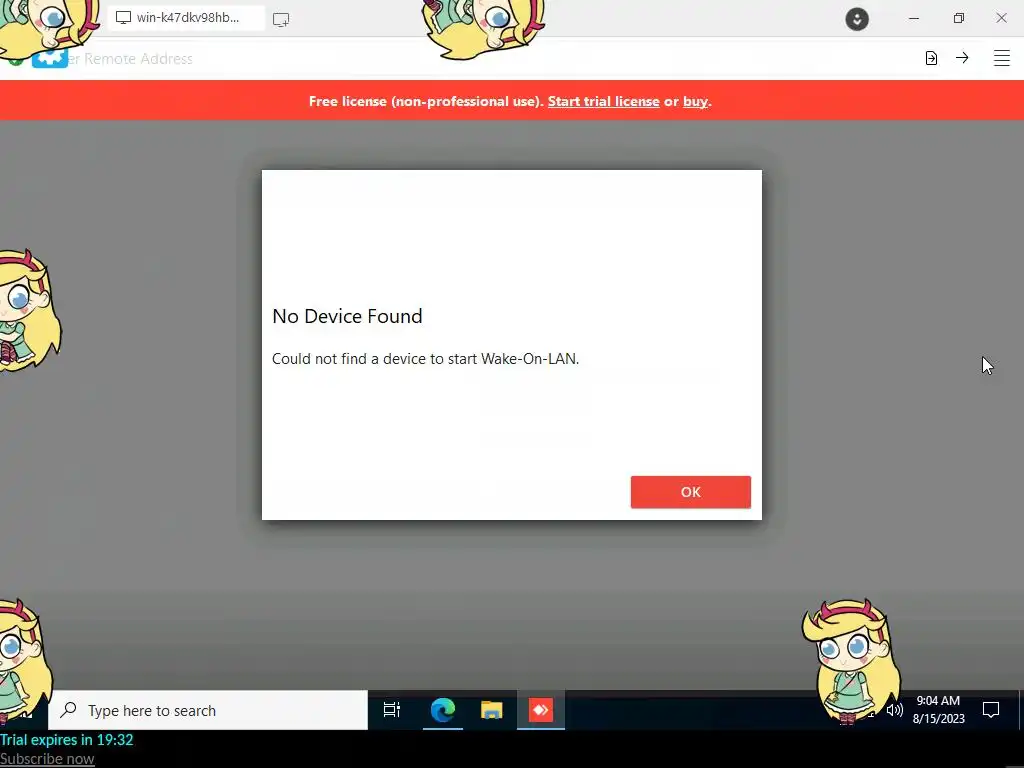Open the Start trial license link
Screen dimensions: 1024x768
click(x=603, y=101)
